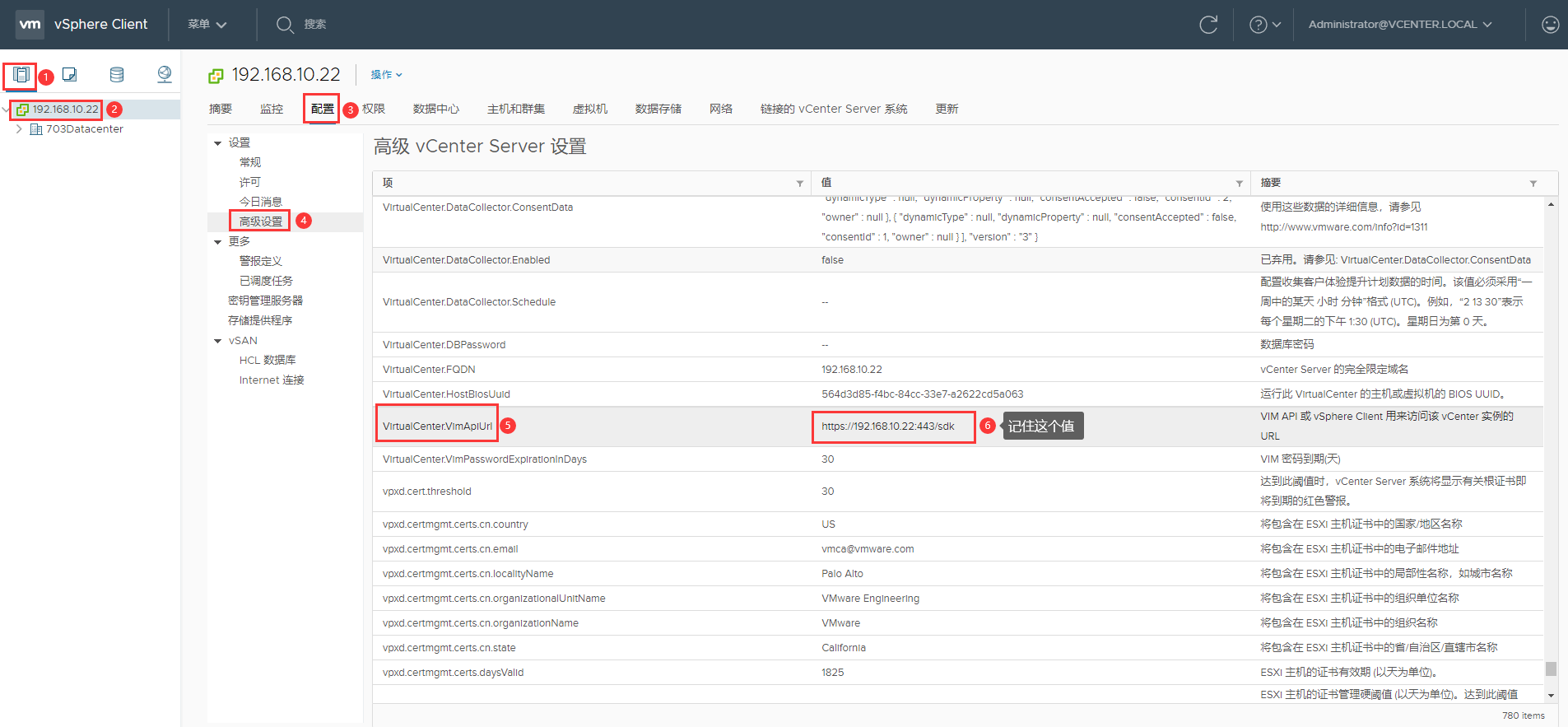The image size is (1568, 727).
Task: Switch to the 主机和群集 tab
Action: [516, 109]
